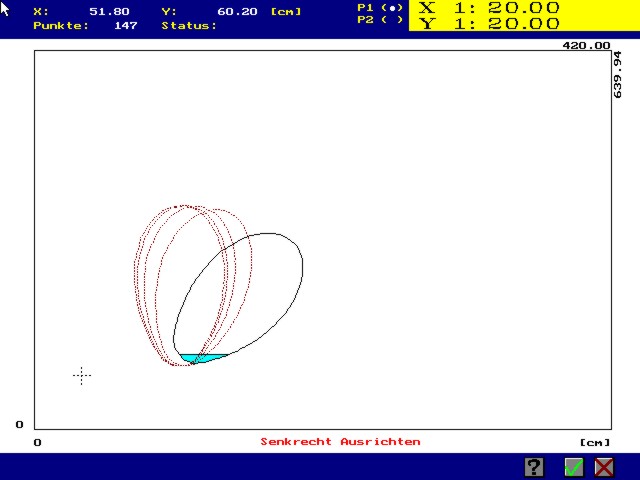Image resolution: width=640 pixels, height=480 pixels.
Task: Click the X coordinate value 51.80
Action: 109,11
